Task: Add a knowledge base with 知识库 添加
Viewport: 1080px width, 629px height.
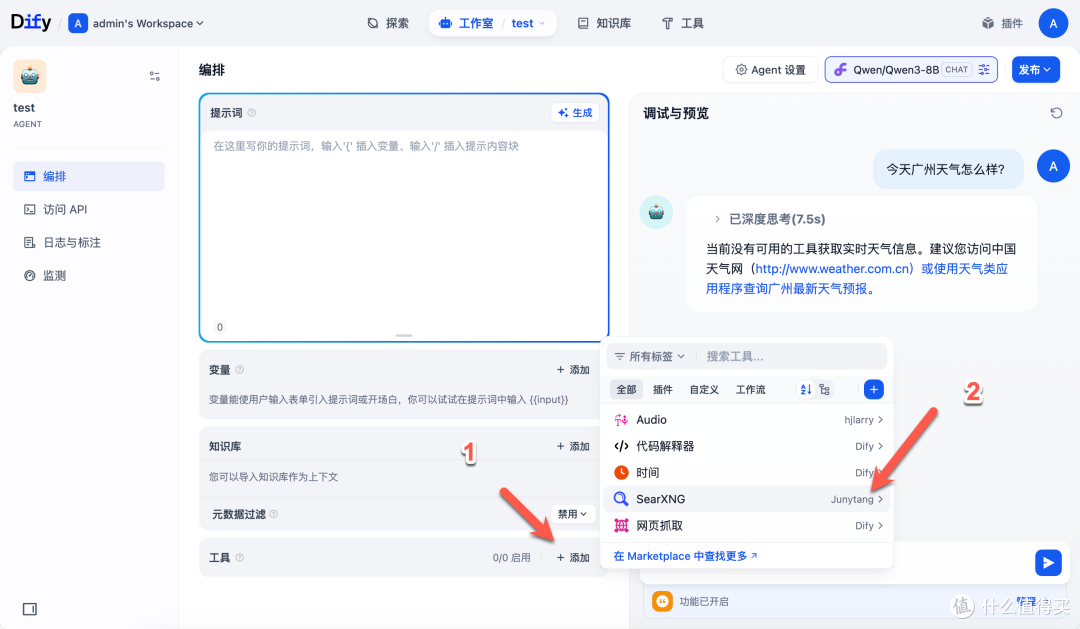Action: pos(573,446)
